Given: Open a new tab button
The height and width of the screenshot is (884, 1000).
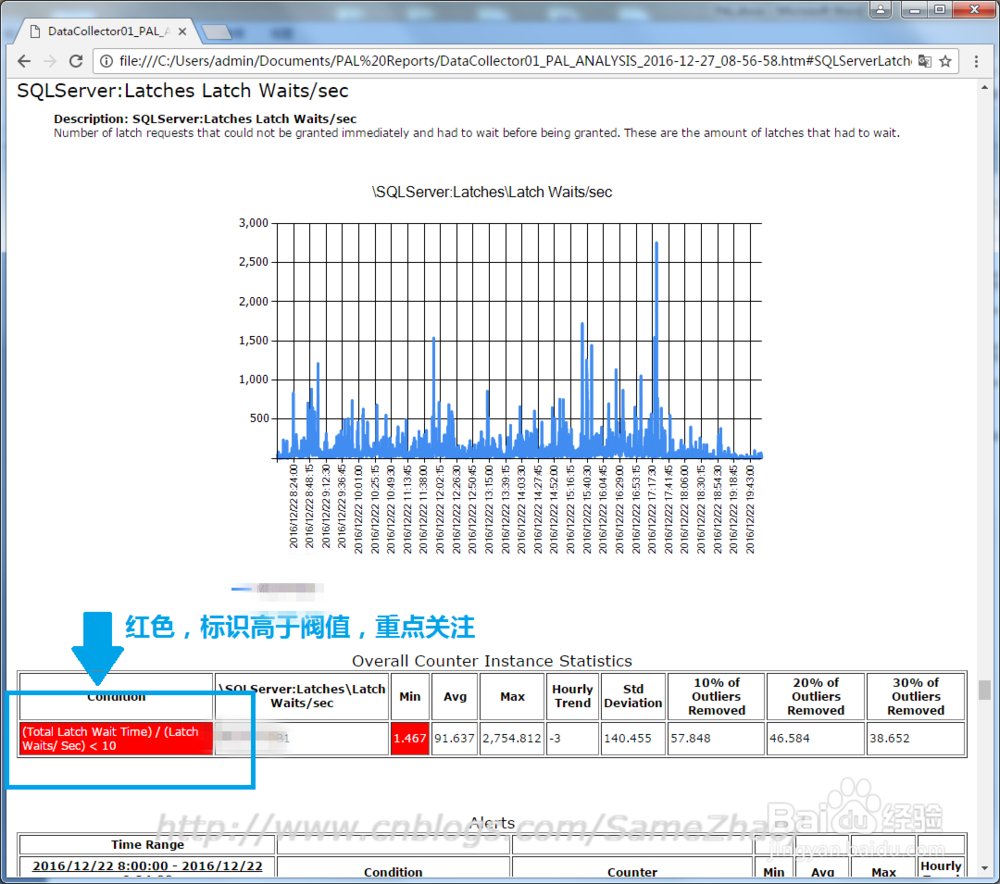Looking at the screenshot, I should coord(217,32).
